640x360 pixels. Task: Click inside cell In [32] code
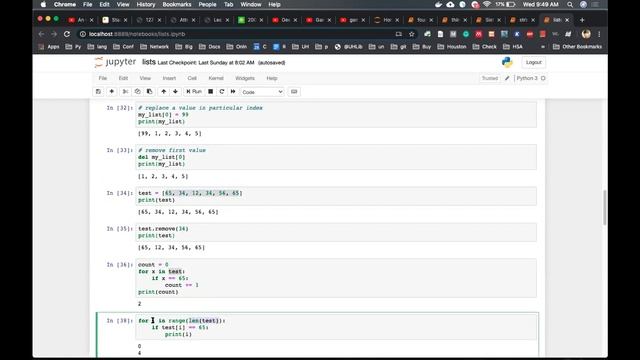click(x=336, y=115)
